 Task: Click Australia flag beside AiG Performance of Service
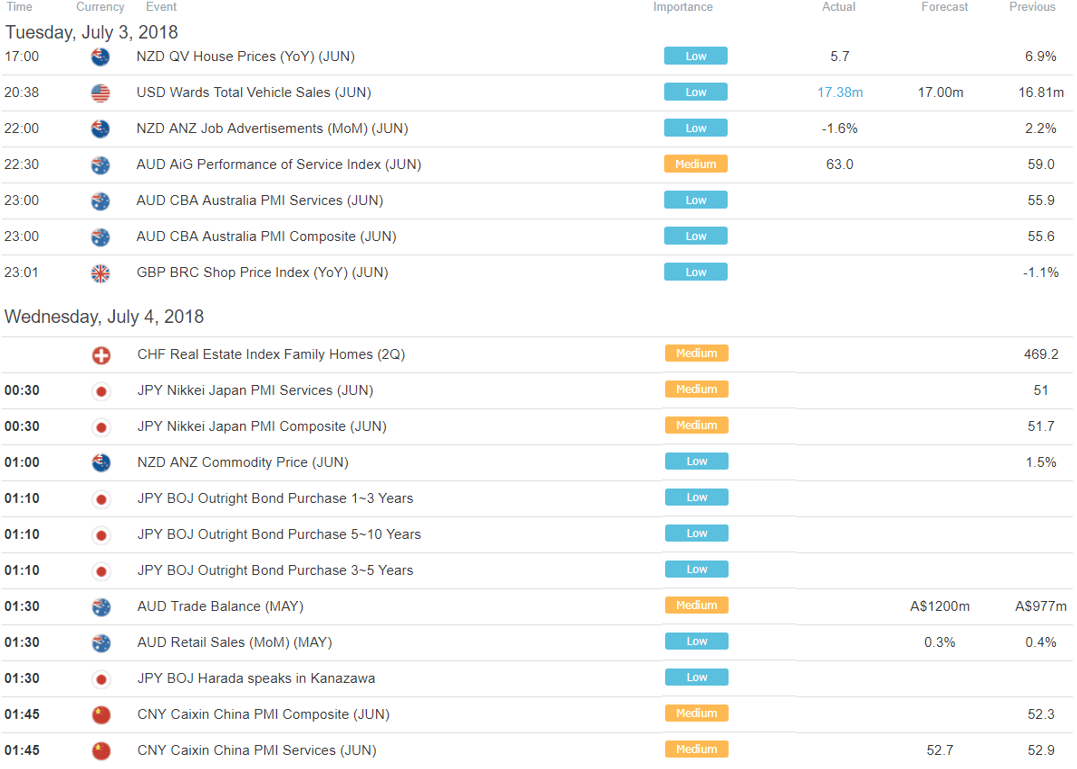pyautogui.click(x=100, y=165)
